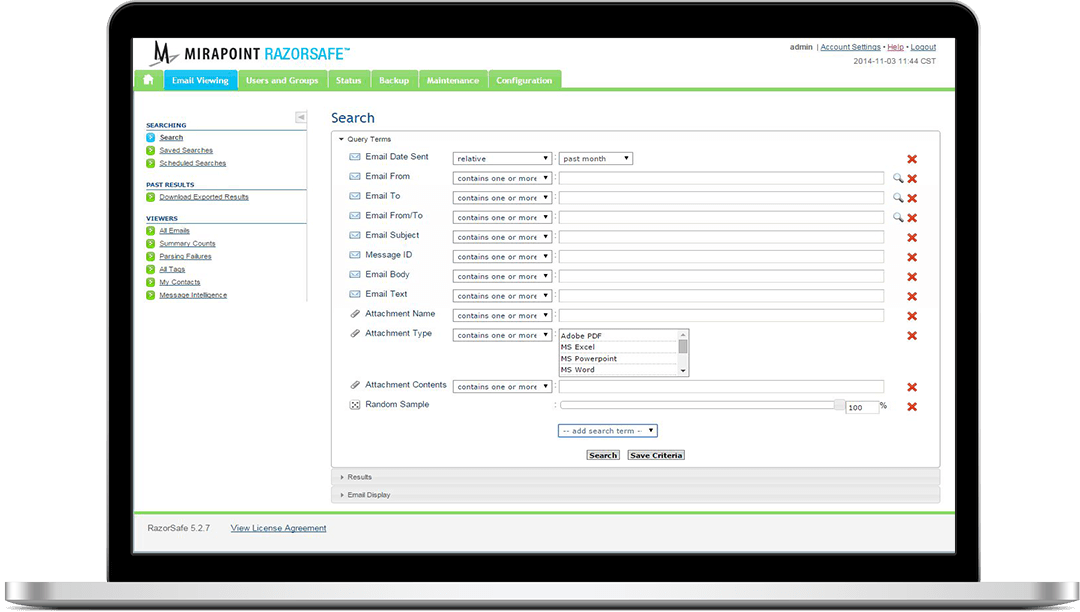Image resolution: width=1080 pixels, height=612 pixels.
Task: Open the past month date range dropdown
Action: (x=596, y=158)
